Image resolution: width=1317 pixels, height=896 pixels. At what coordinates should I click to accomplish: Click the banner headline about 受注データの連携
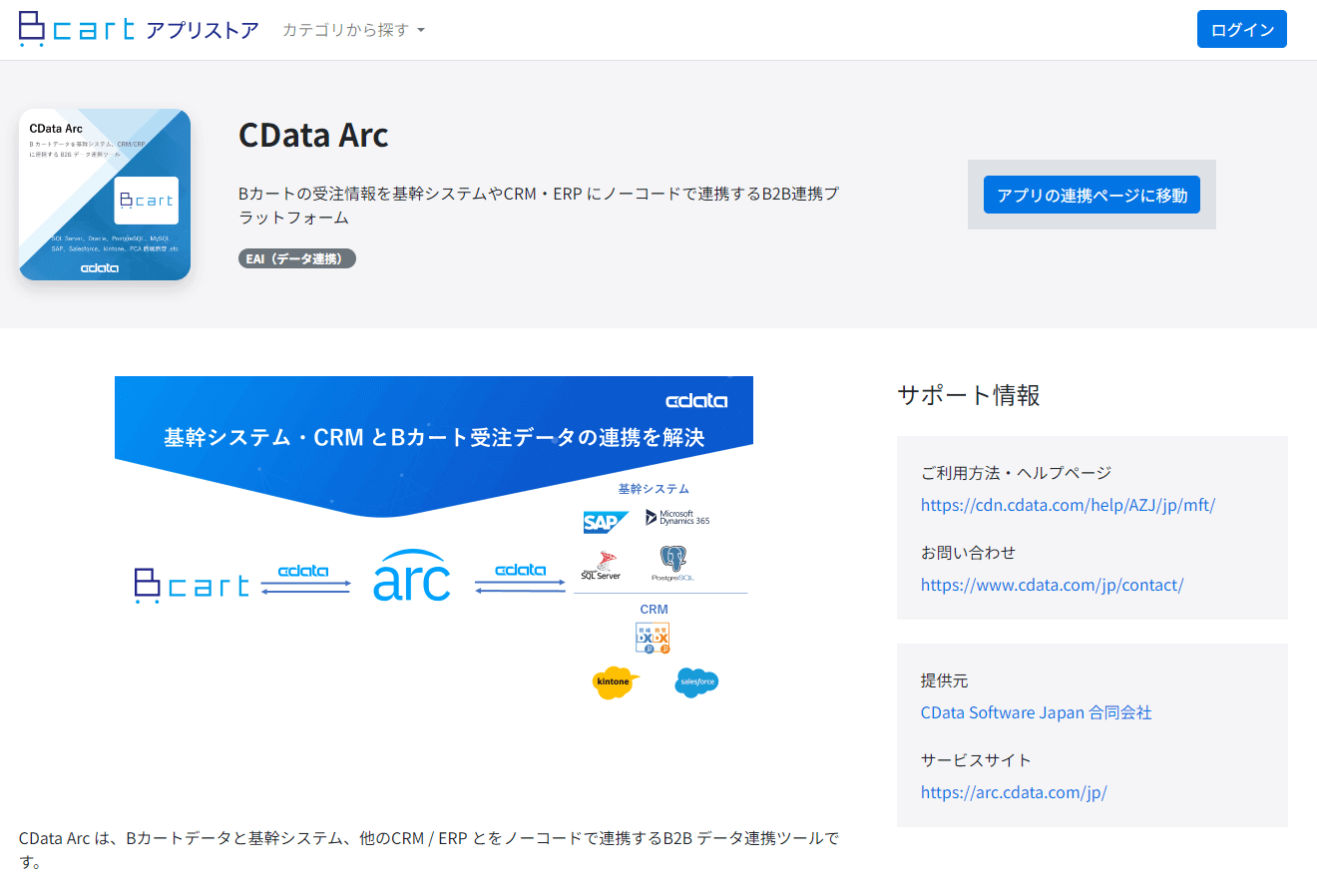tap(434, 437)
